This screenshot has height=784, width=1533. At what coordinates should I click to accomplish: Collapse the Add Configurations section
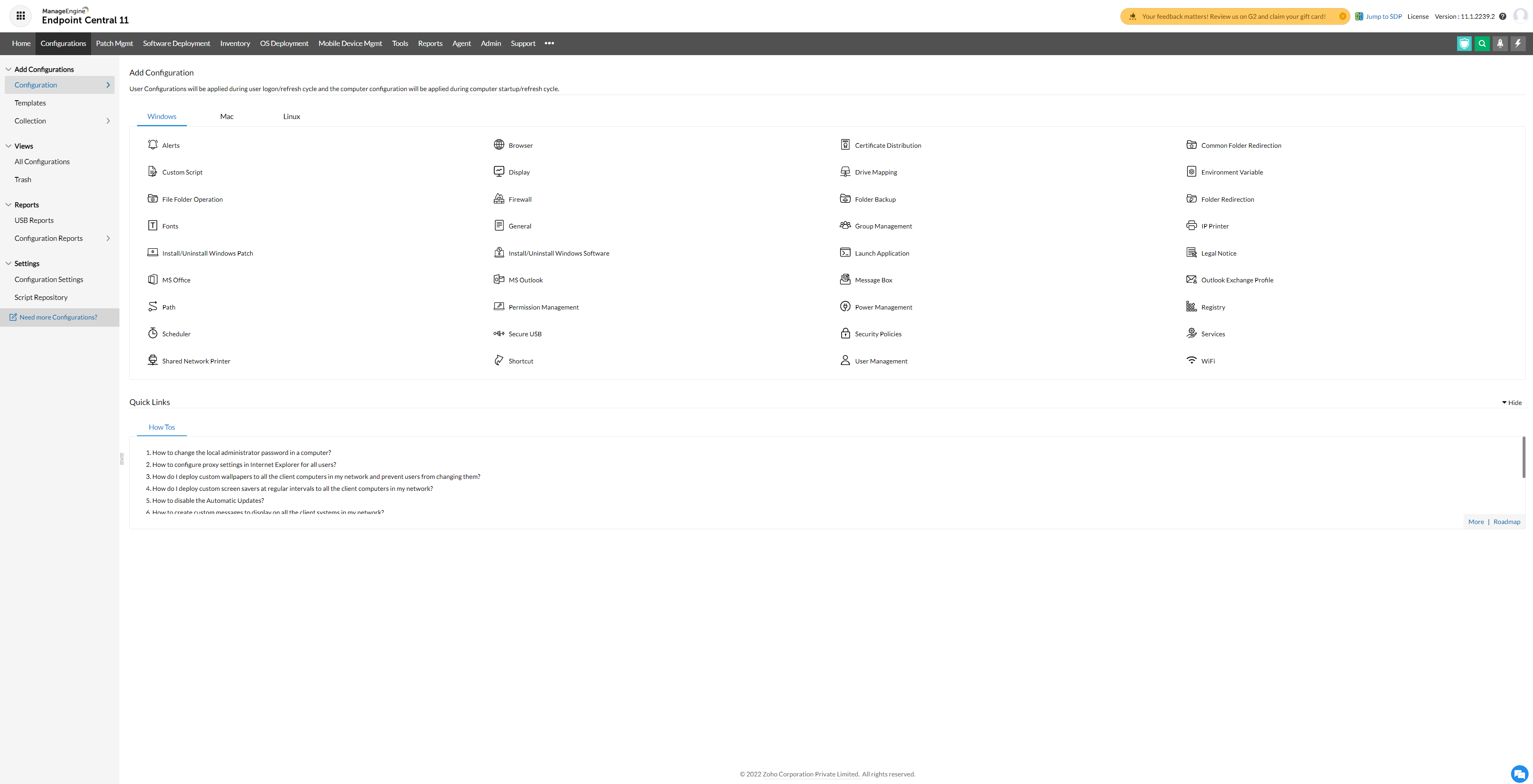8,69
